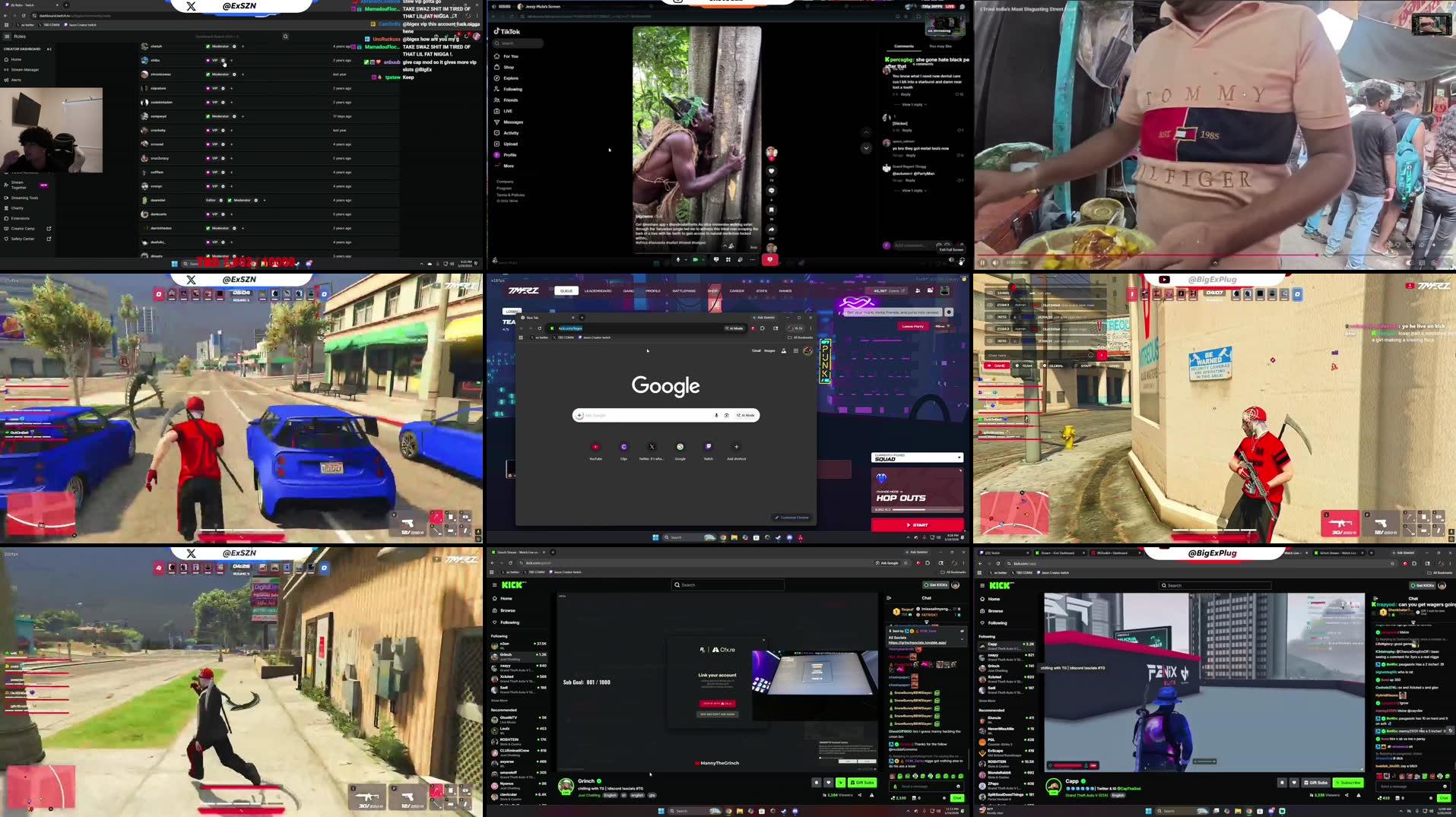The height and width of the screenshot is (817, 1456).
Task: Bookmark the TikTok video
Action: coord(771,210)
